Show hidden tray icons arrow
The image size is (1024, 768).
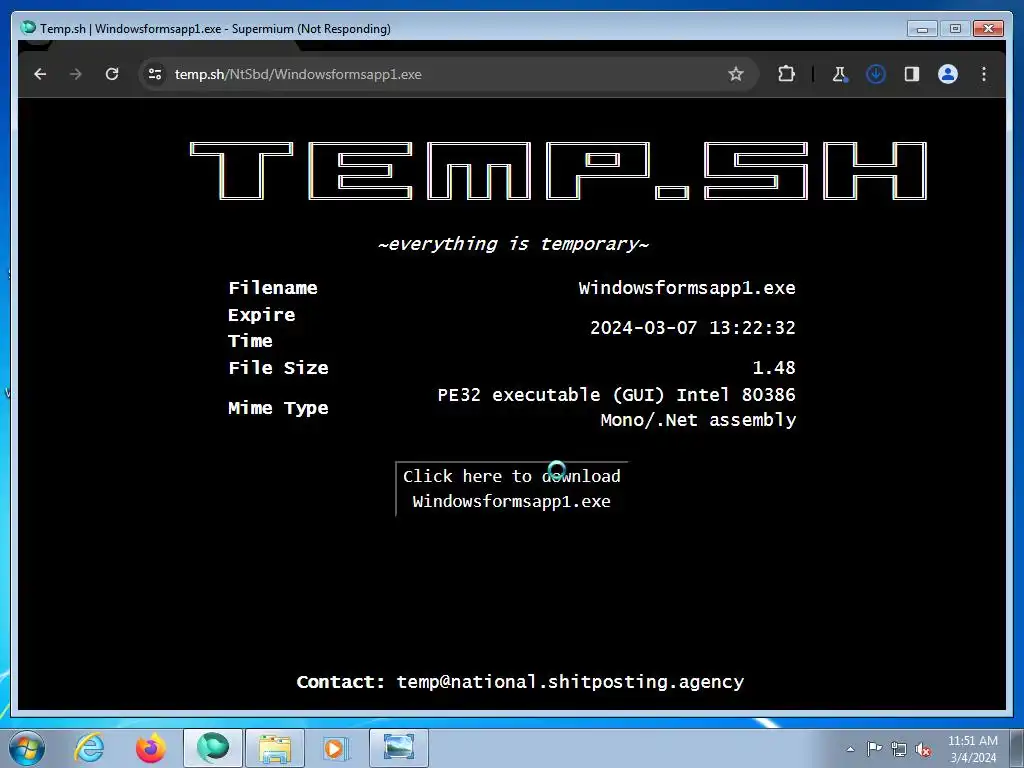click(850, 749)
